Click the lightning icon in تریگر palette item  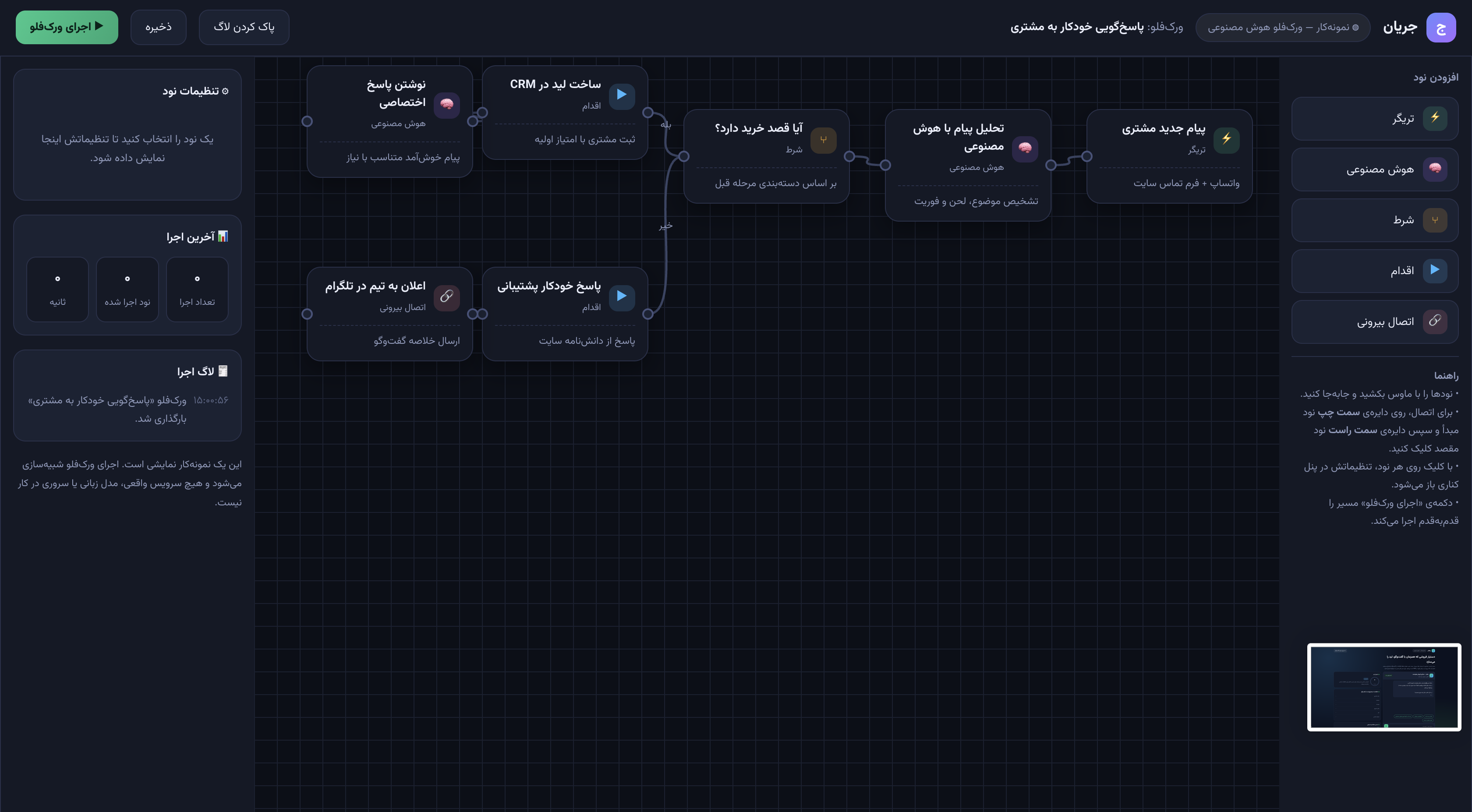tap(1435, 118)
